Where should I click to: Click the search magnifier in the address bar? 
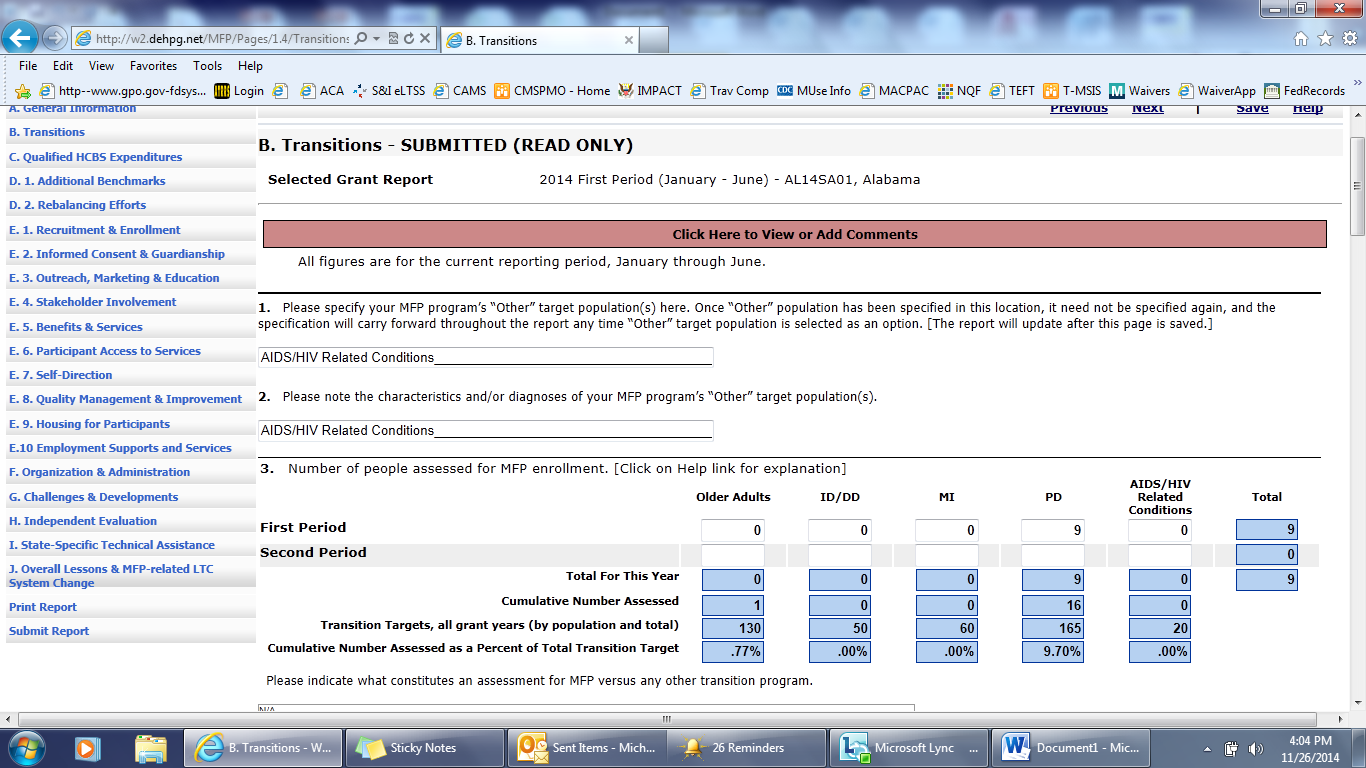[360, 39]
